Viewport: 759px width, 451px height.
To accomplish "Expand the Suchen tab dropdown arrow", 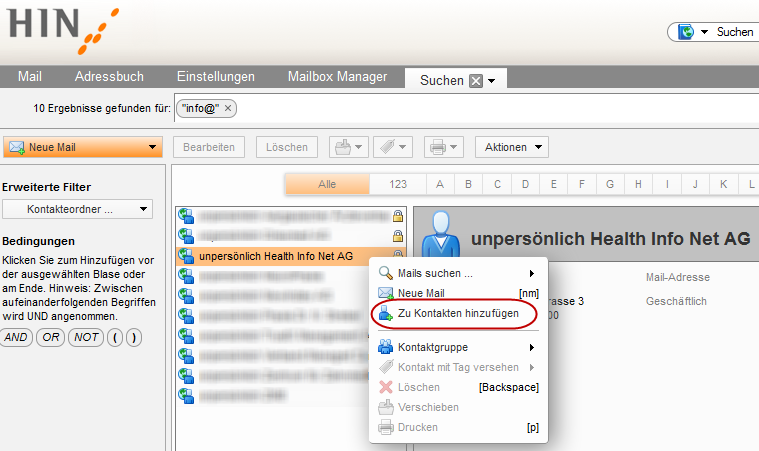I will pyautogui.click(x=492, y=81).
